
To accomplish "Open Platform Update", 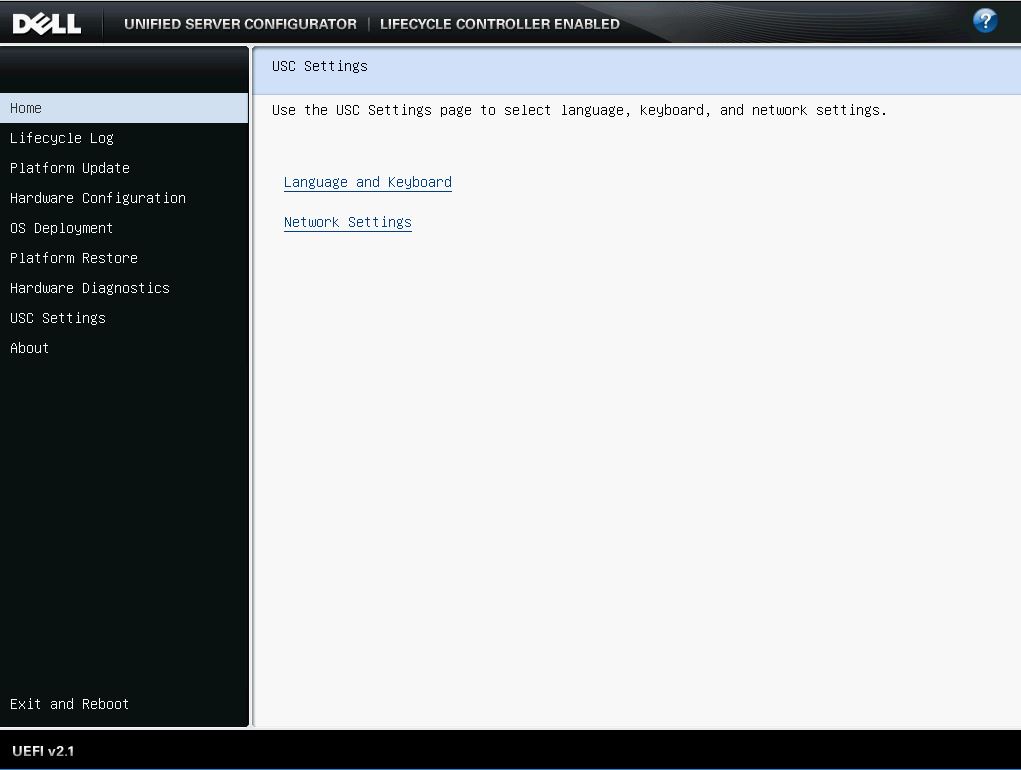I will coord(69,168).
